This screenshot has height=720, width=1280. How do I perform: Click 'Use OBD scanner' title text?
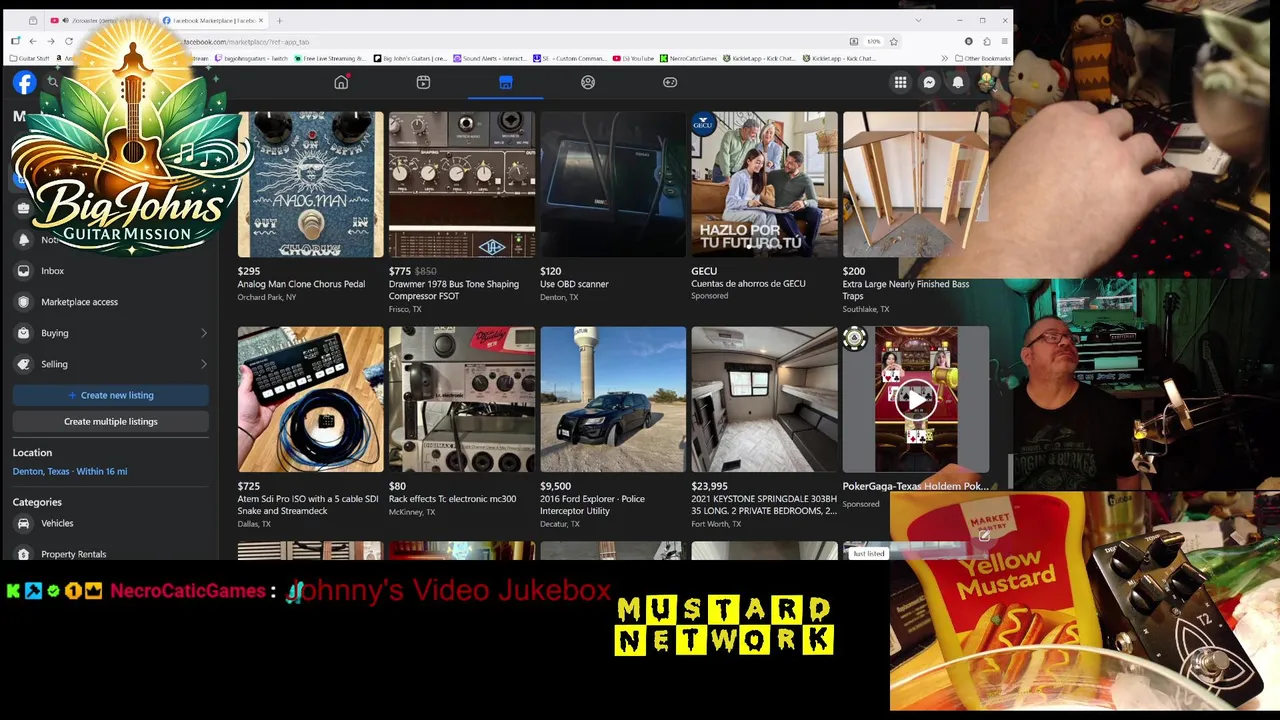(x=574, y=284)
